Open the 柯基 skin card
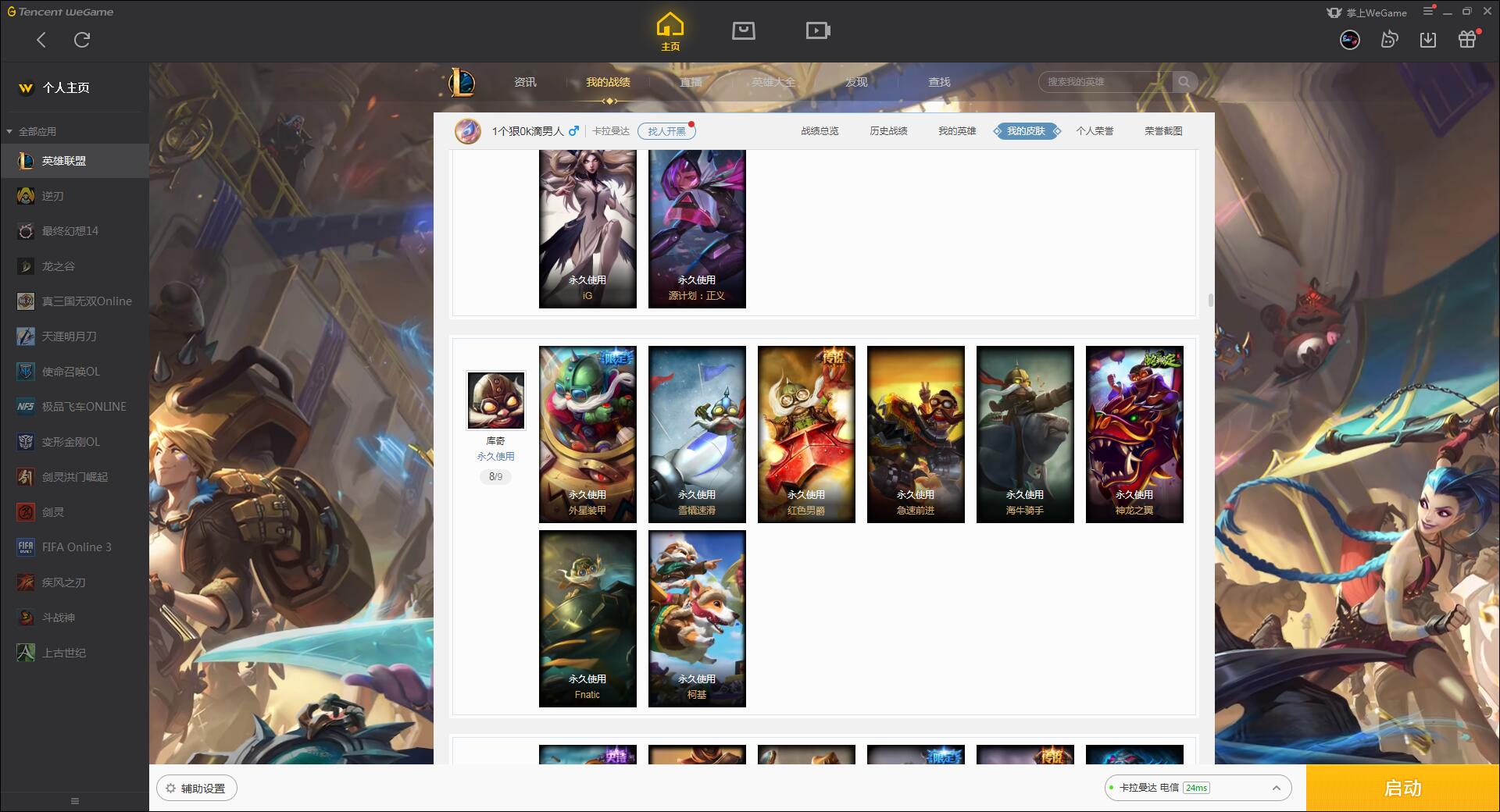 click(697, 618)
